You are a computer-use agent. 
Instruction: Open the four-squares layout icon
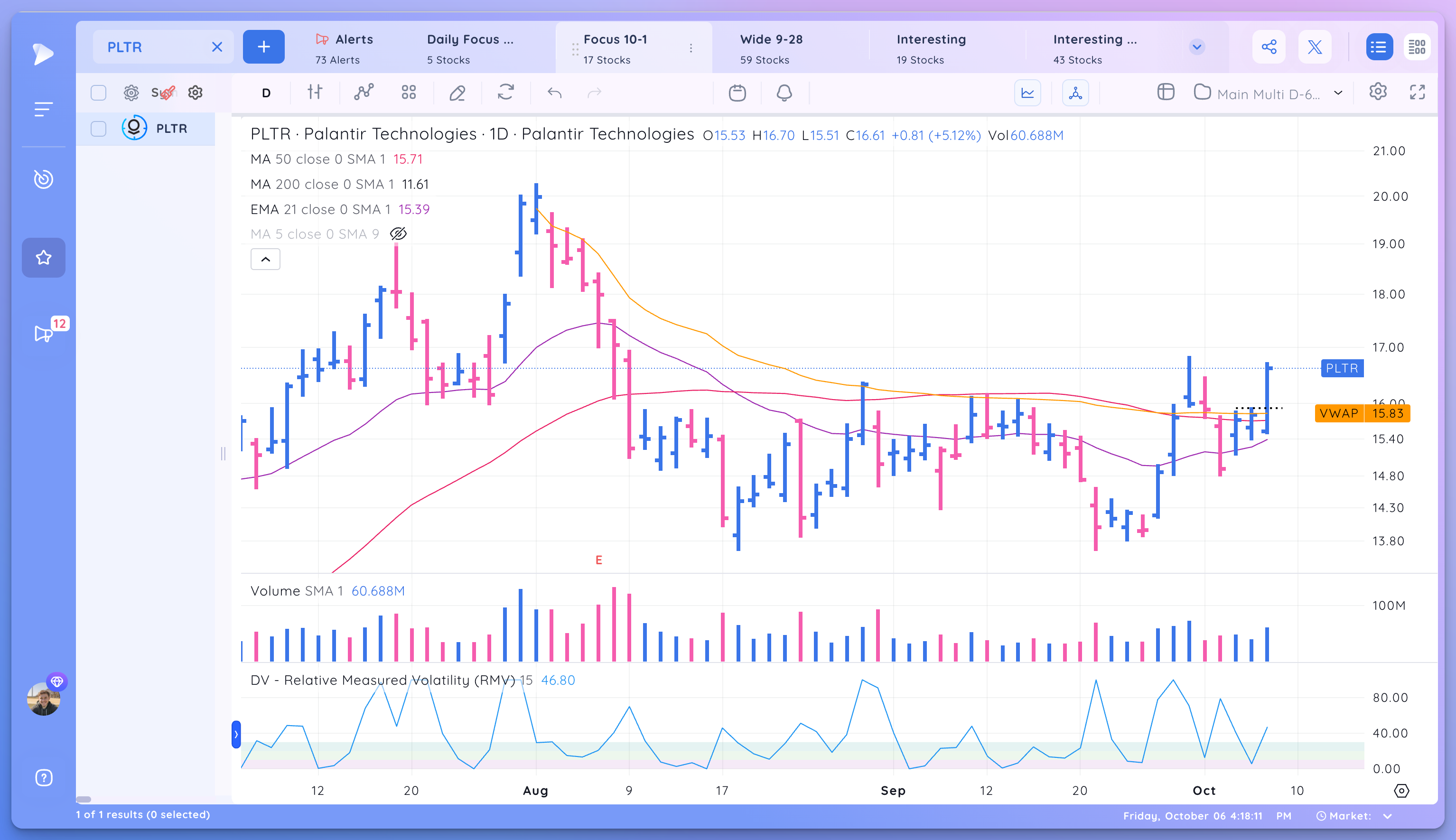[409, 93]
